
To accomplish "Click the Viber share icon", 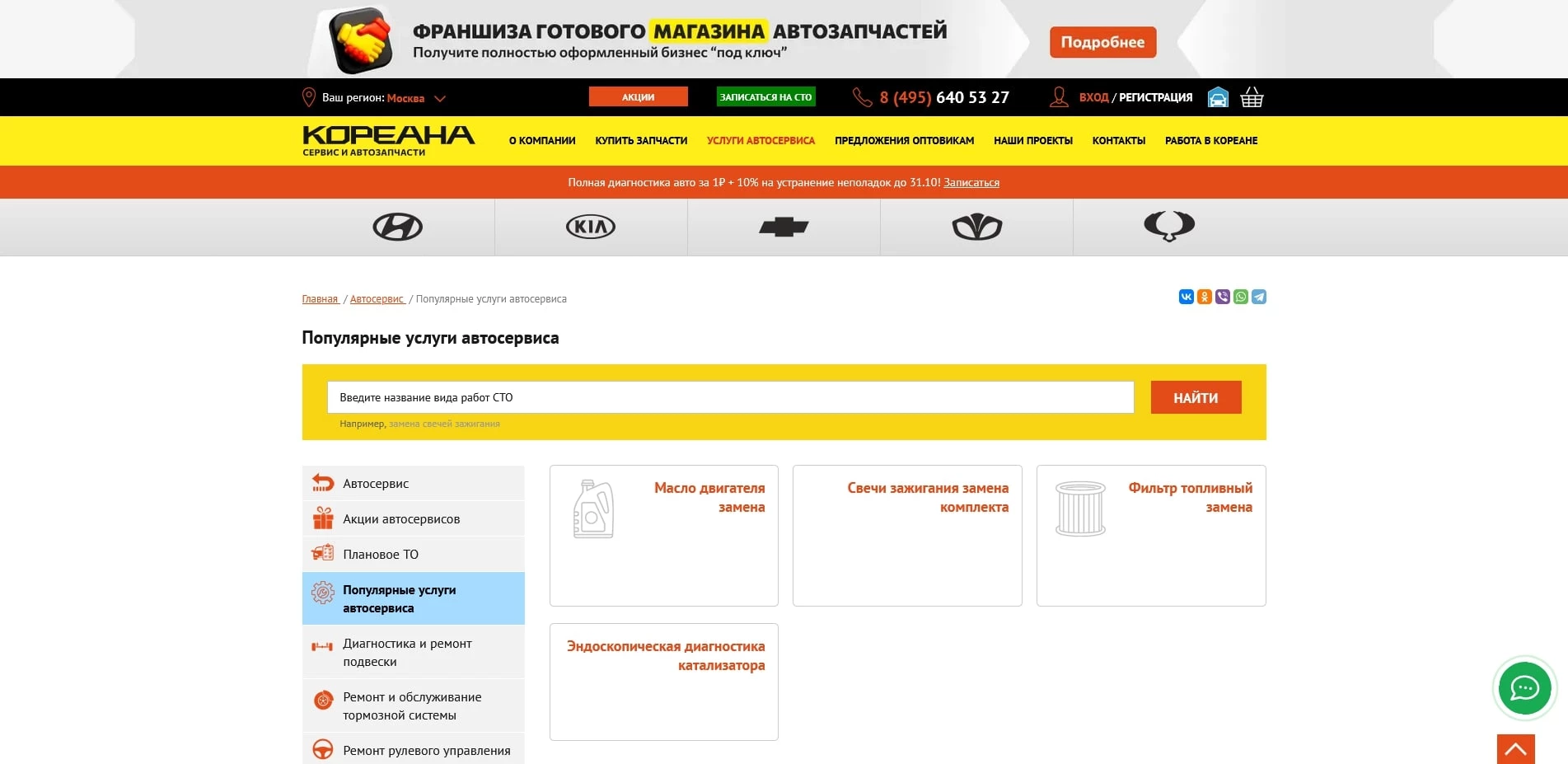I will [x=1222, y=297].
